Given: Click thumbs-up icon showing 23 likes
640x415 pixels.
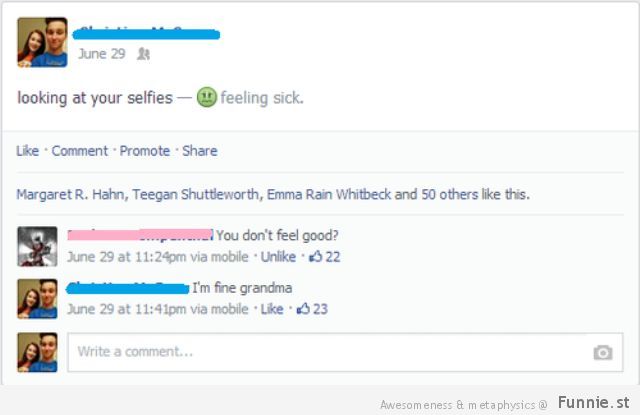Looking at the screenshot, I should point(303,309).
